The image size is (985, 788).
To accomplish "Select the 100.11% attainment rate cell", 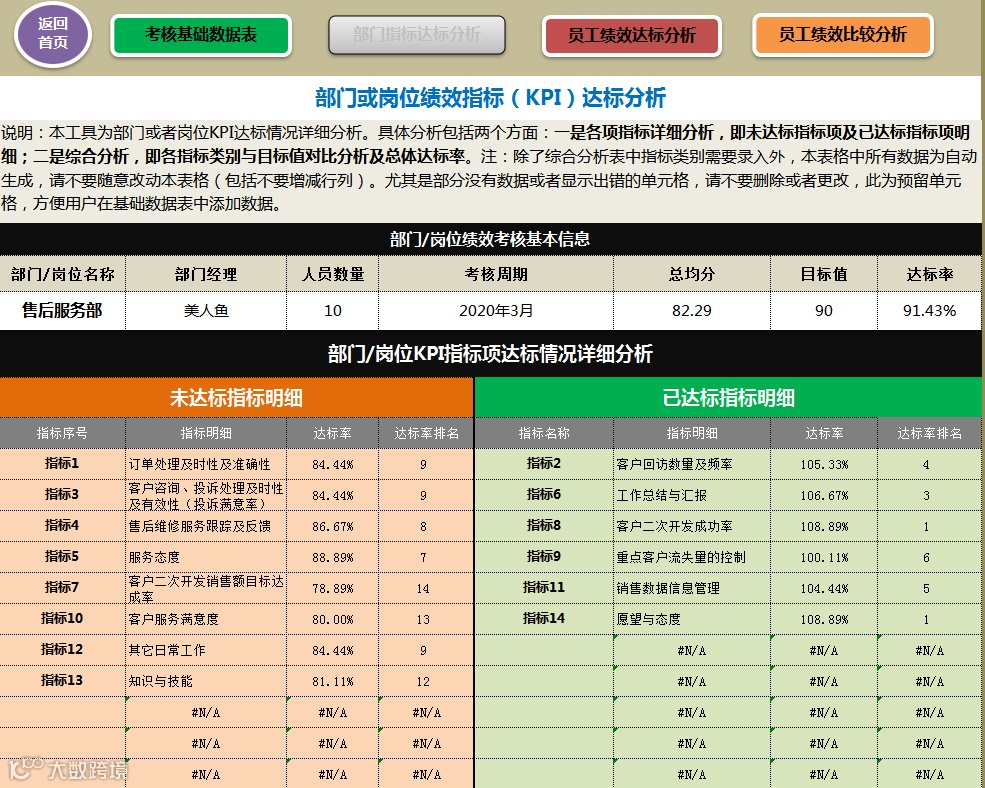I will pos(824,557).
